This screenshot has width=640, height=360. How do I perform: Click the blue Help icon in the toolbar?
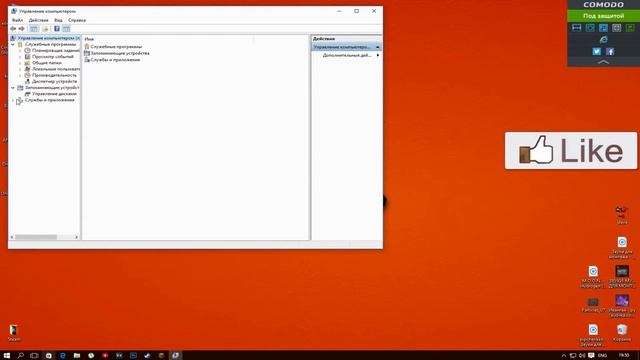pos(57,29)
